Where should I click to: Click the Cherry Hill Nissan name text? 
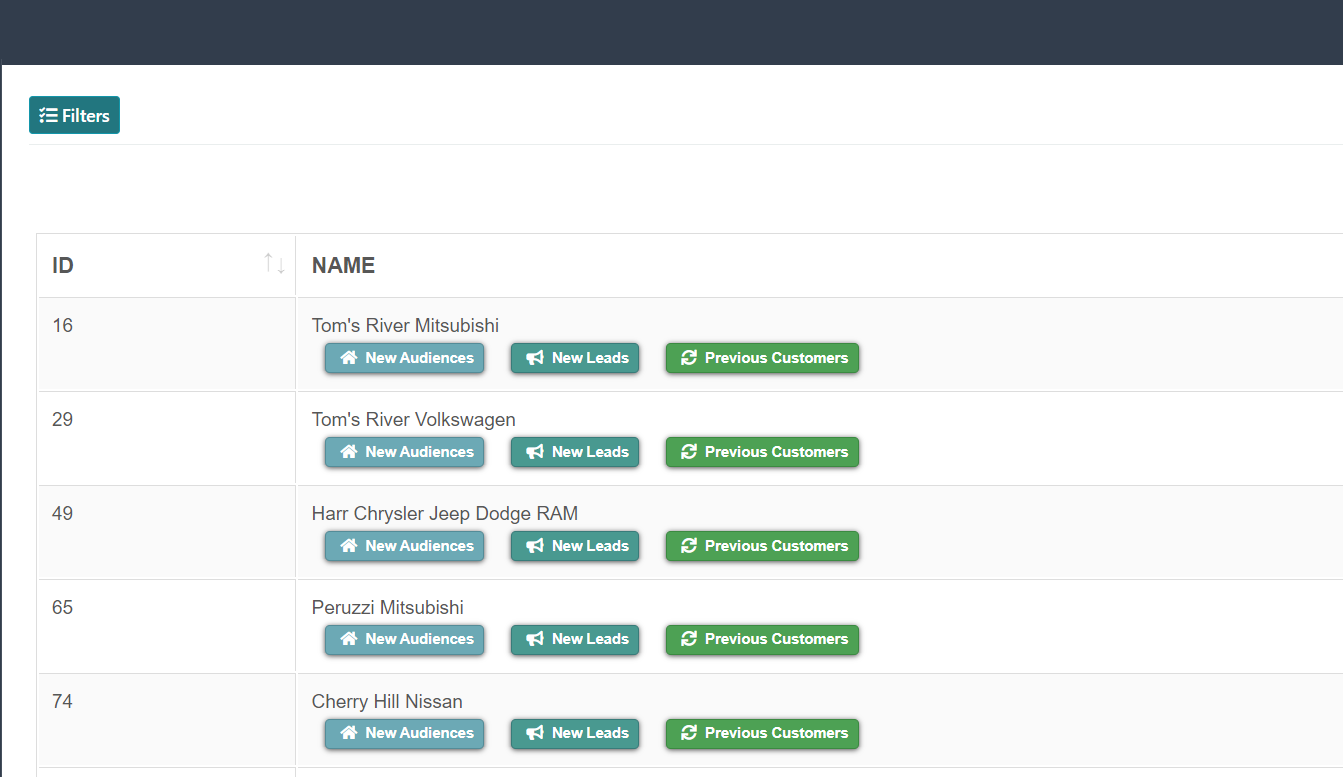387,701
